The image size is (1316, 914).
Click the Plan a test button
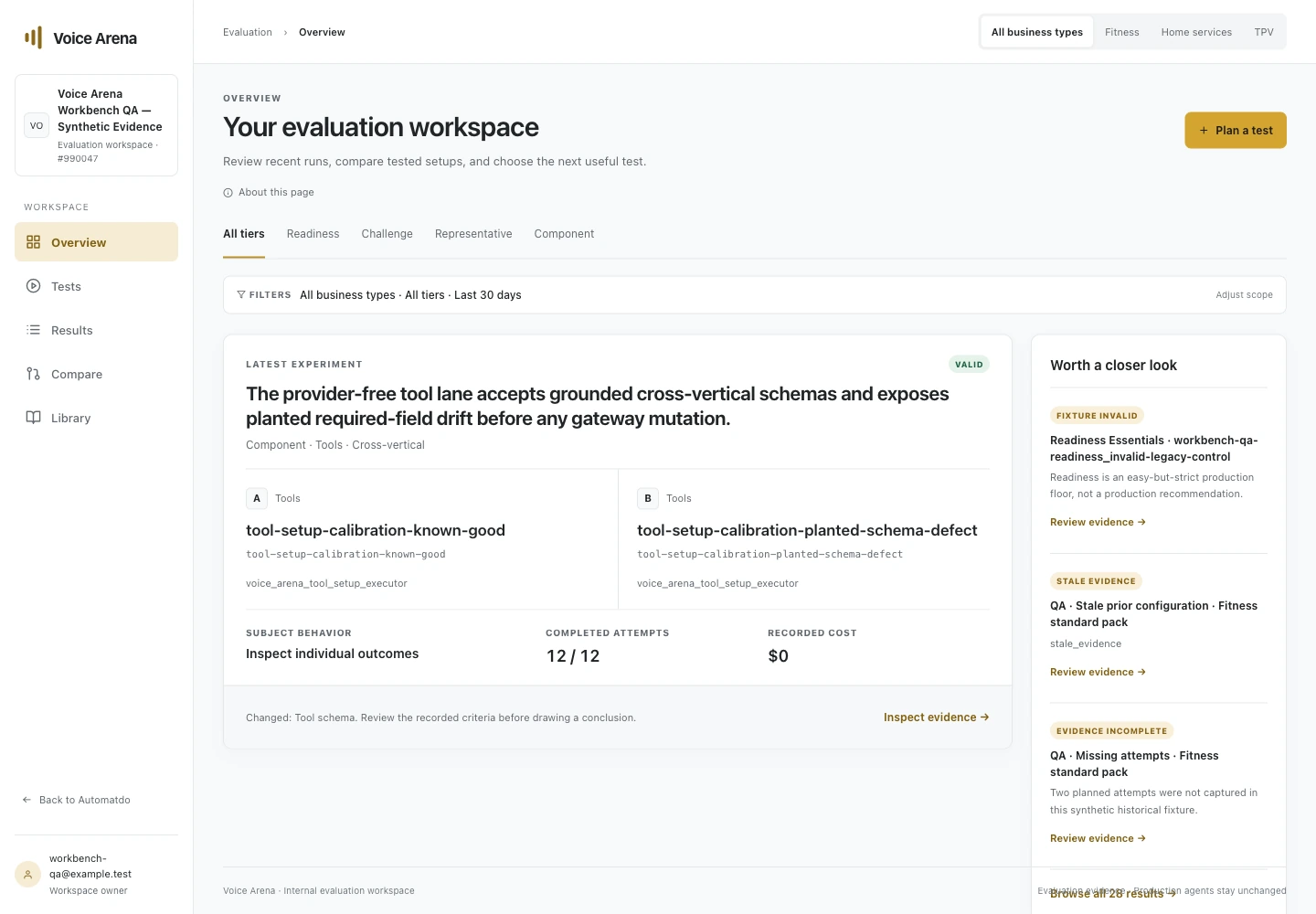1236,131
